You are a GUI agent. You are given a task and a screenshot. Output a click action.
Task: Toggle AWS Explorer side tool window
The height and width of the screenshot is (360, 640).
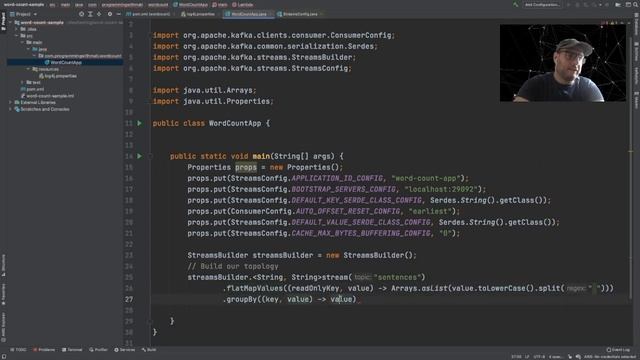tap(3, 327)
